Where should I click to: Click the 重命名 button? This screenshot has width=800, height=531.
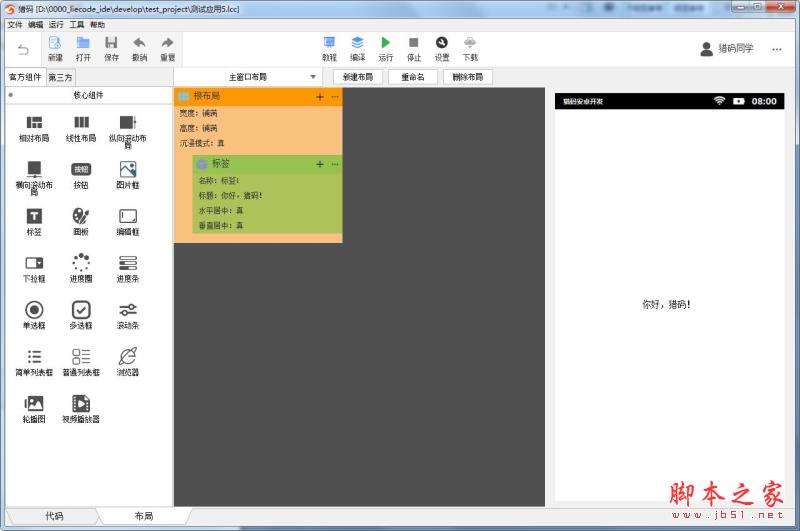413,77
